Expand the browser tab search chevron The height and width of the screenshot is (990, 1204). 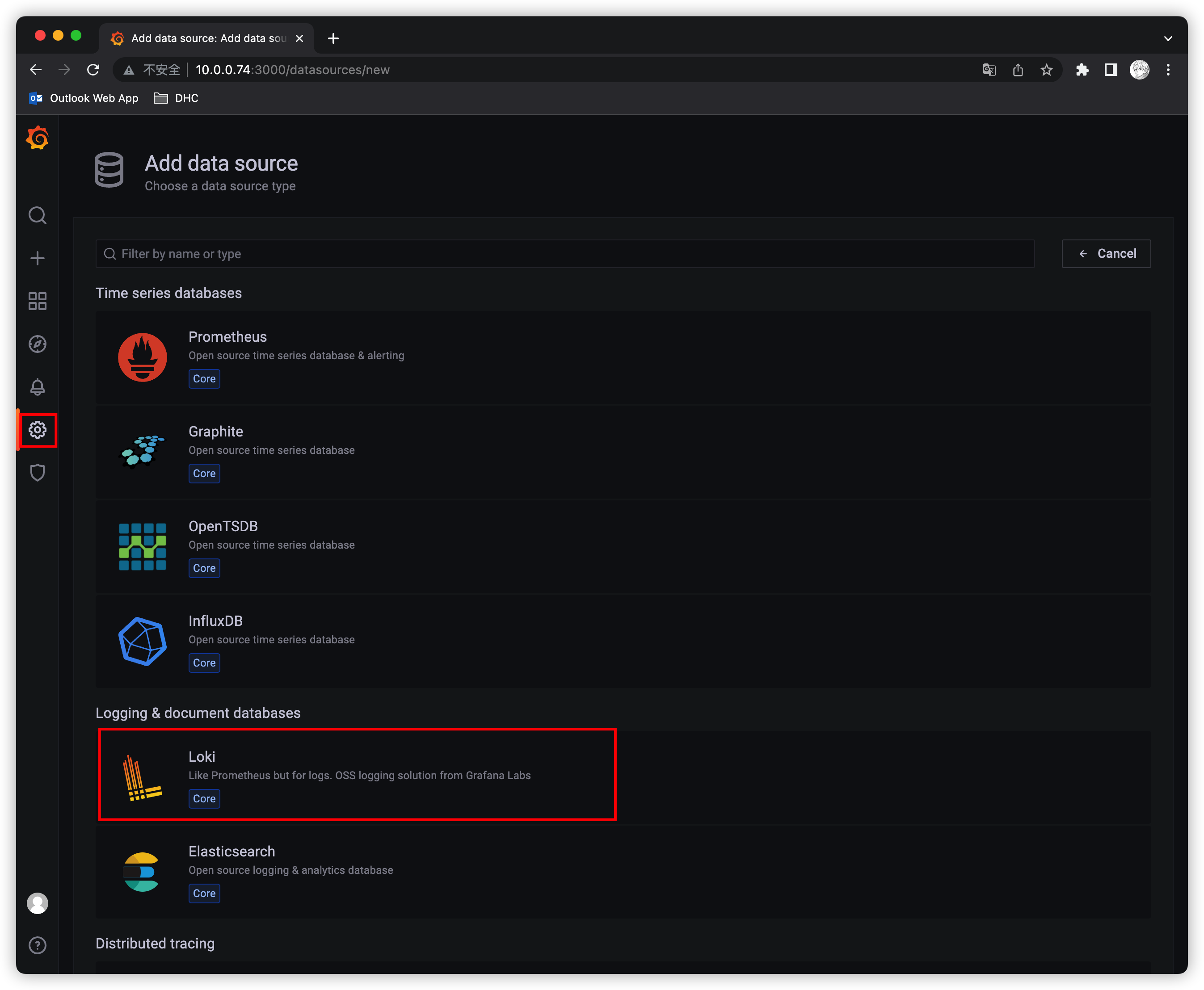point(1167,39)
